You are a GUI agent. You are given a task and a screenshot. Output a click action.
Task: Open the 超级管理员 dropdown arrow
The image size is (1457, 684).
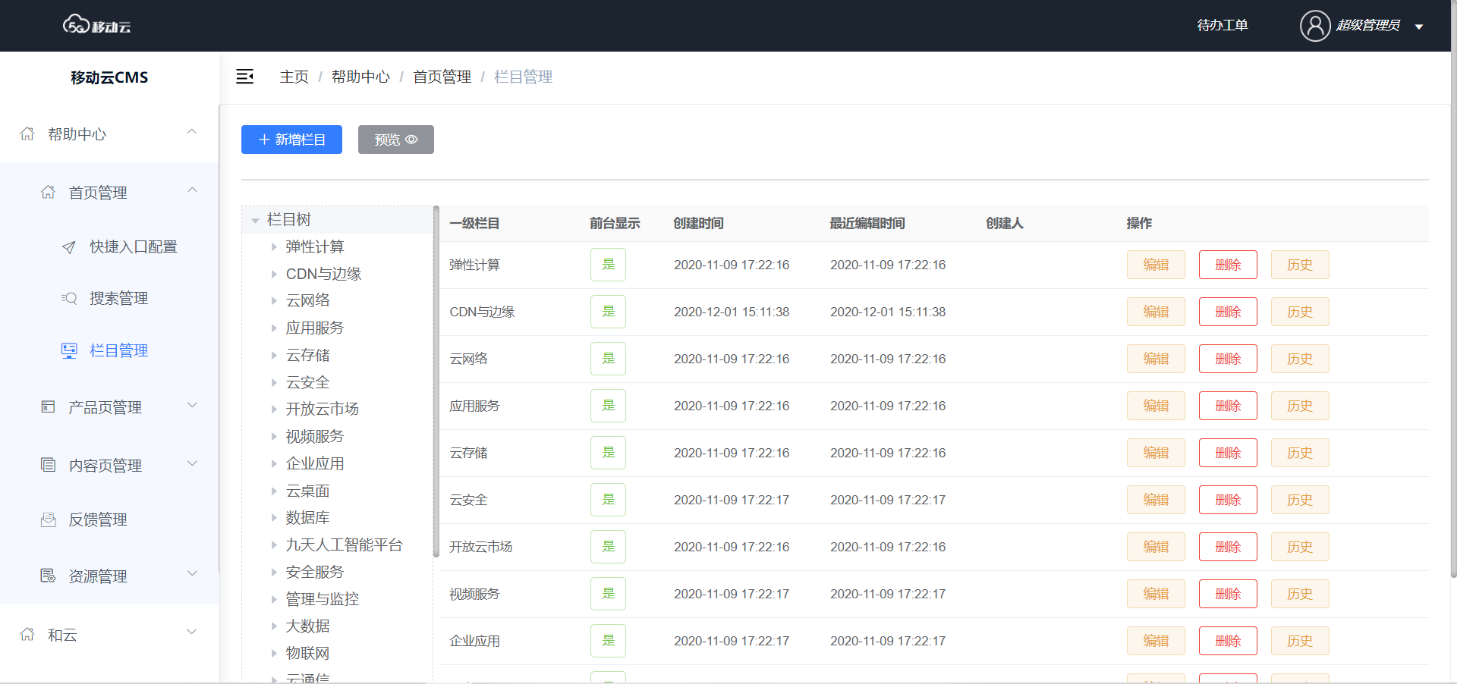(x=1419, y=27)
